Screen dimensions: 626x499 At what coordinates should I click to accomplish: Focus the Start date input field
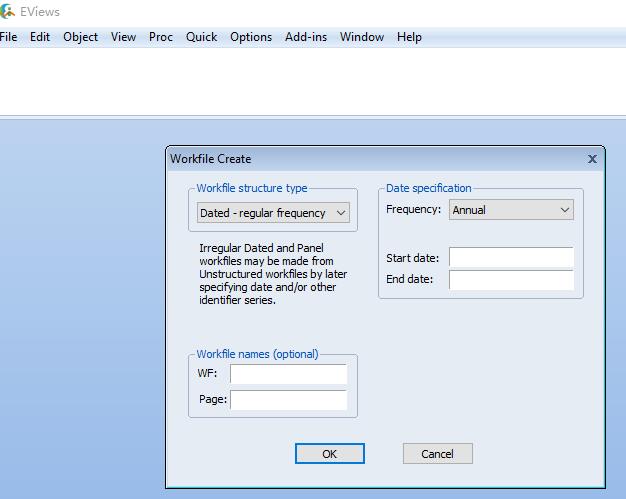click(511, 257)
